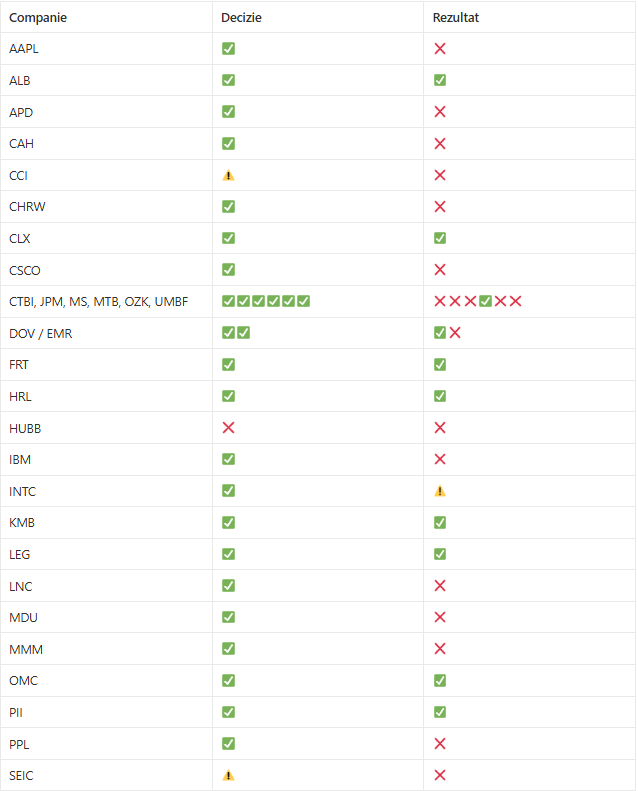
Task: Click the Decizie column header
Action: tap(241, 18)
